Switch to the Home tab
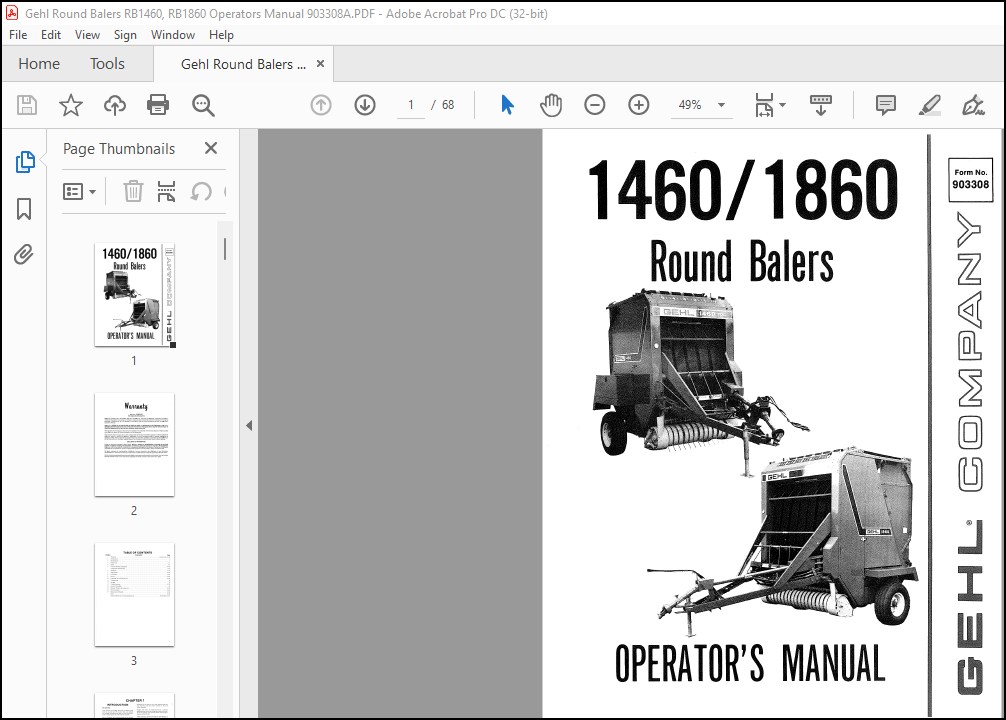 (39, 64)
